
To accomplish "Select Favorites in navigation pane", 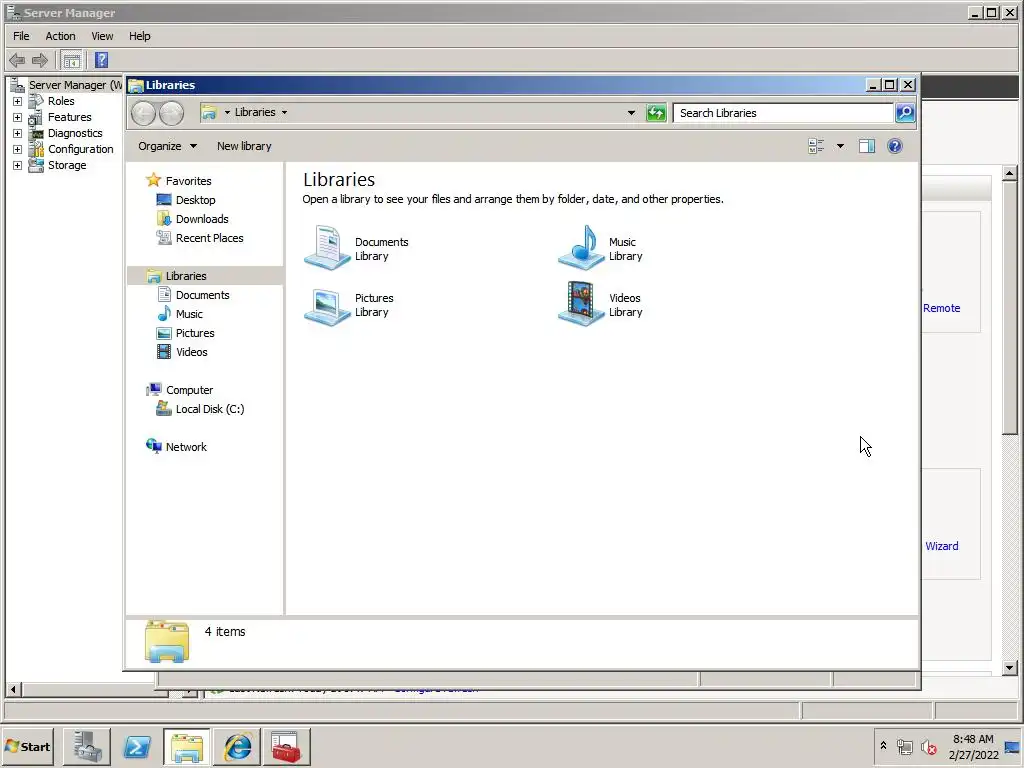I will coord(188,181).
